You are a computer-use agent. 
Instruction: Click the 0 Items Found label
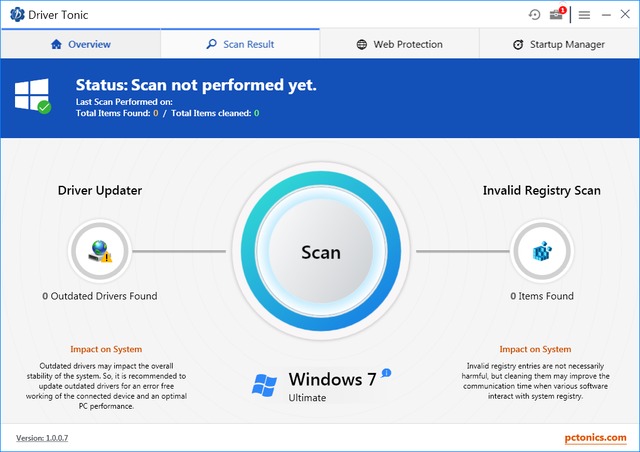[541, 296]
